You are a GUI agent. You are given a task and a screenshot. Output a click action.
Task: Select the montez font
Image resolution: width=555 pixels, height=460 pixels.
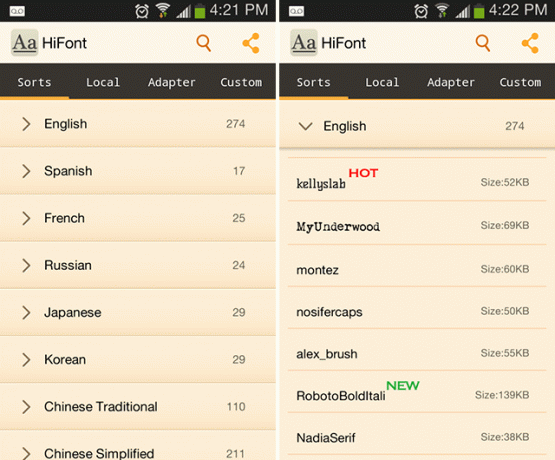pos(417,265)
